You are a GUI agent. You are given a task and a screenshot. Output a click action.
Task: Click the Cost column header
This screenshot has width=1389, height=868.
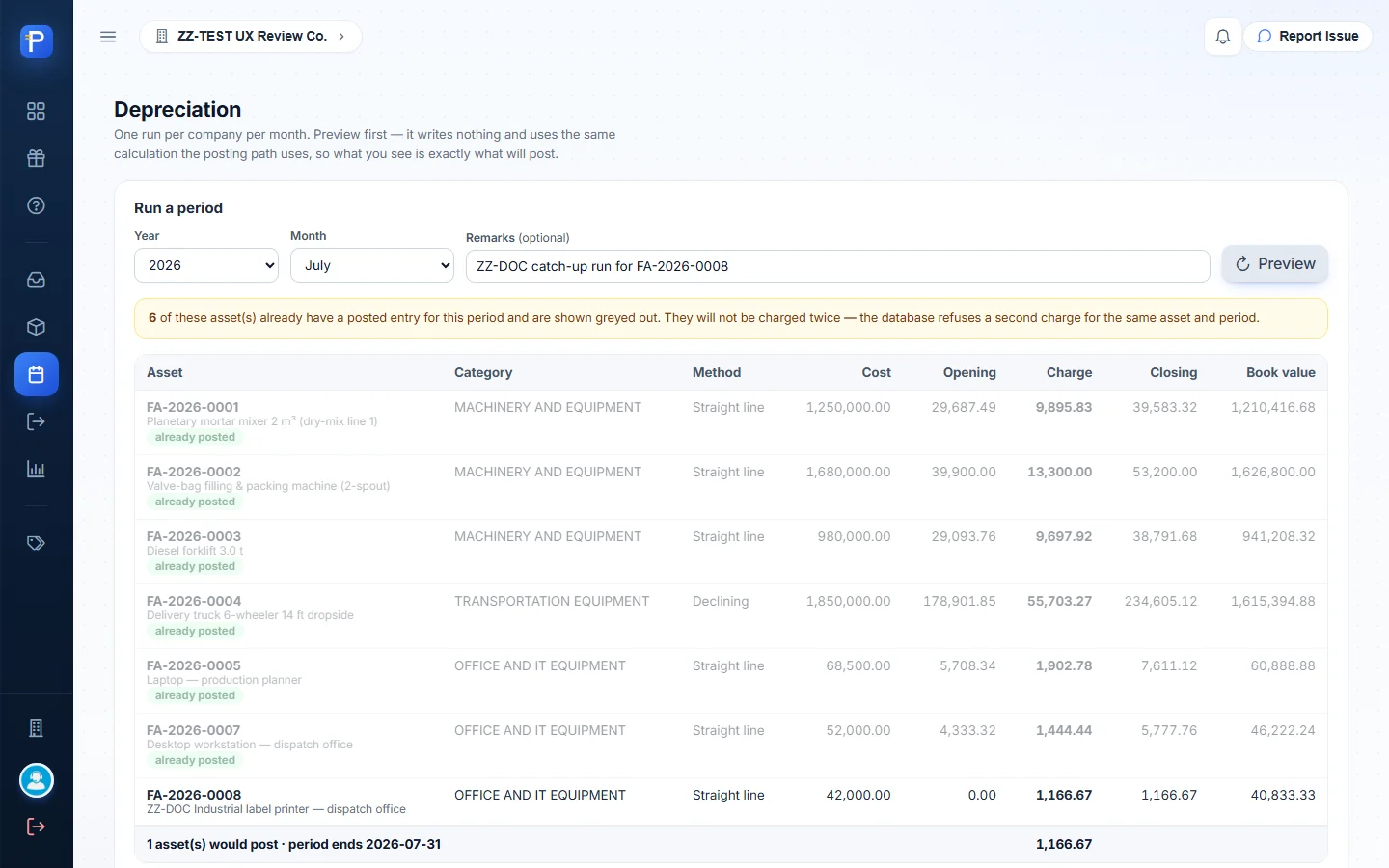coord(877,372)
